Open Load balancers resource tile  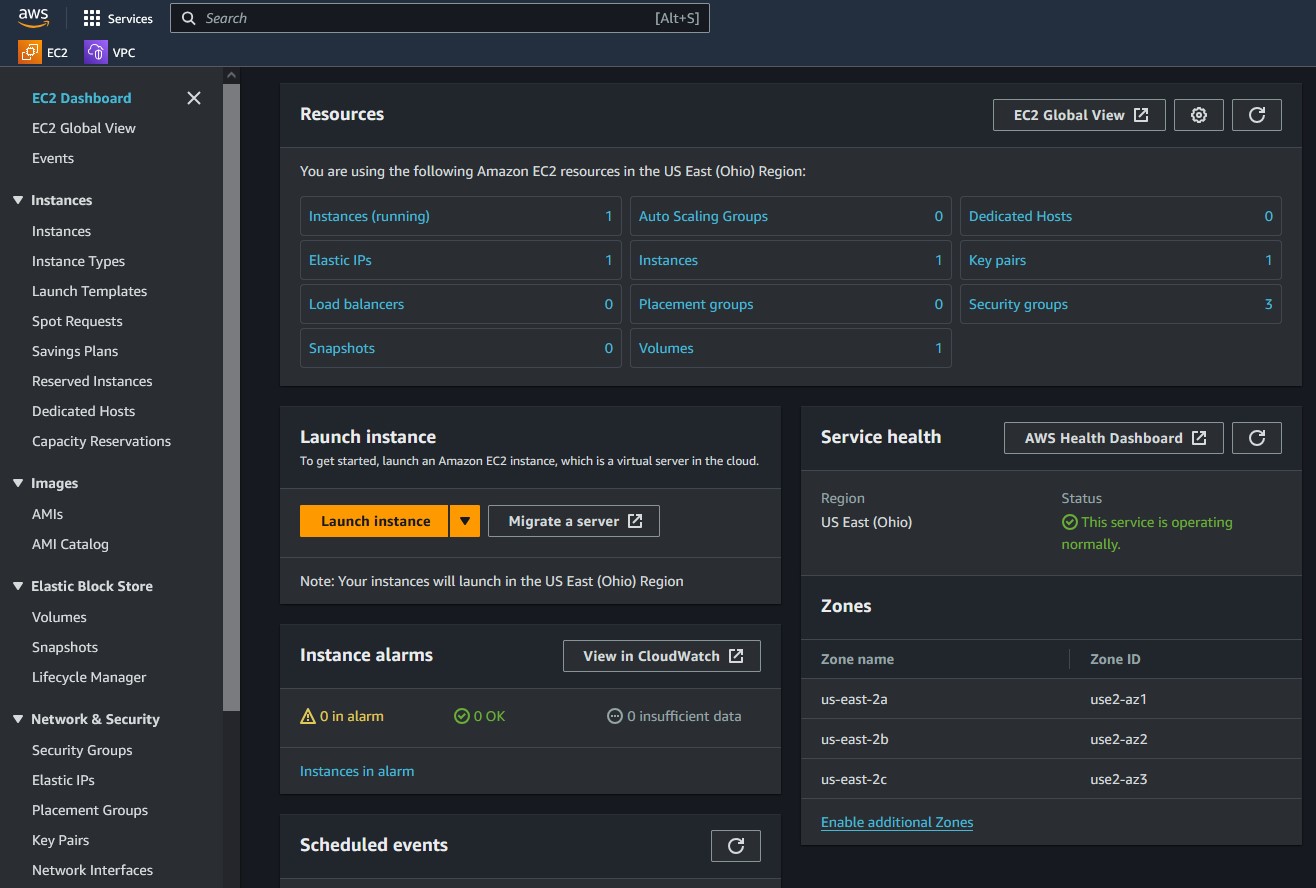[461, 304]
